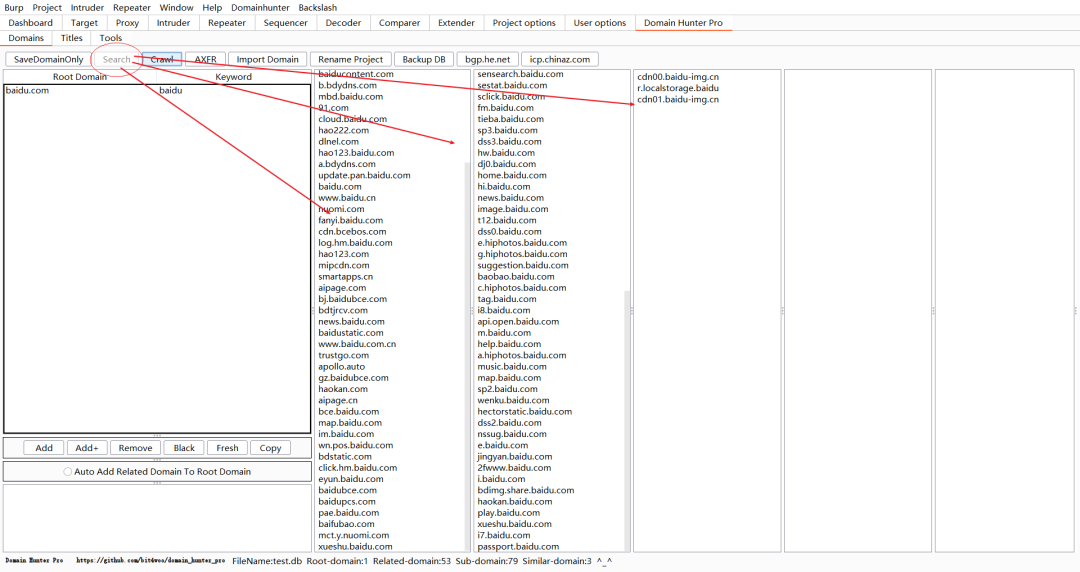Switch to the Decoder tab

click(343, 23)
